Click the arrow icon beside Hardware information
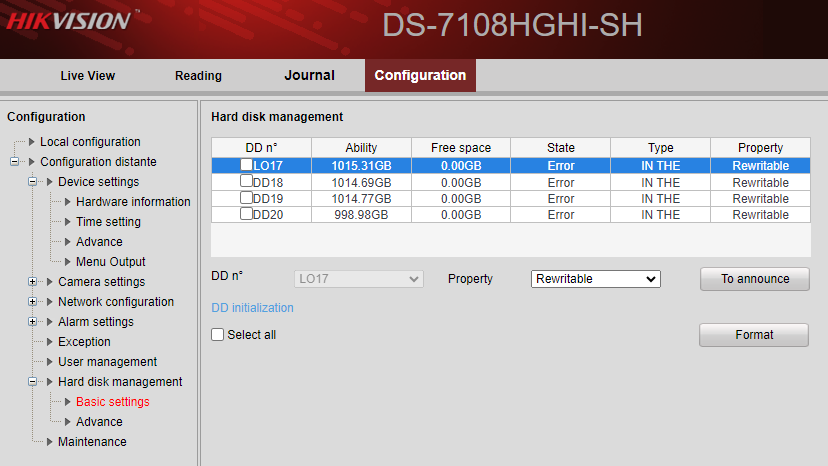Image resolution: width=828 pixels, height=466 pixels. (68, 202)
